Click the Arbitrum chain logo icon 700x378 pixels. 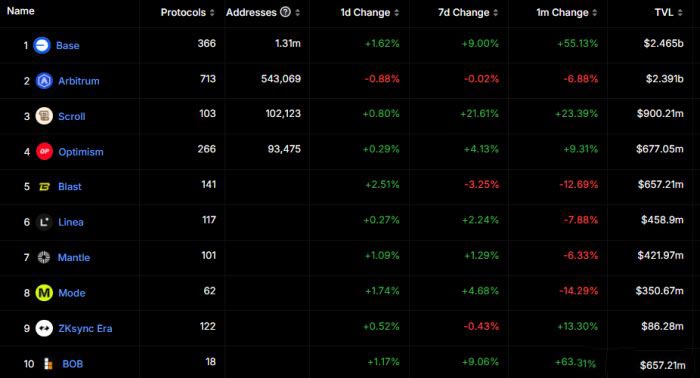[x=44, y=81]
